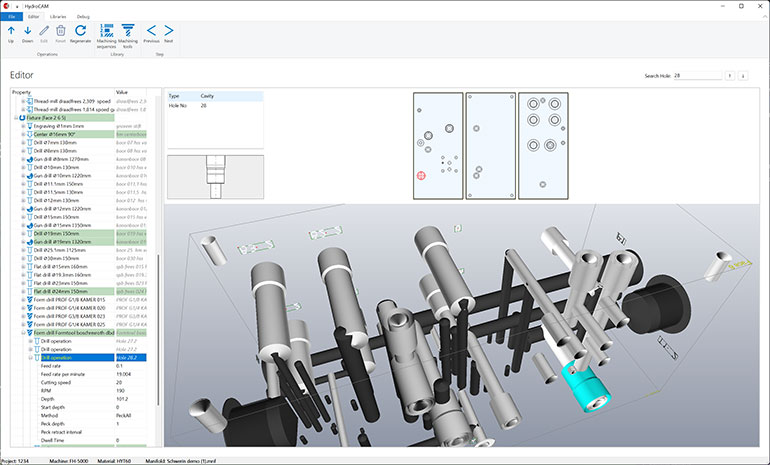The width and height of the screenshot is (770, 465).
Task: Click the Gun drill Ø12mm 1220mm icon
Action: pyautogui.click(x=30, y=209)
